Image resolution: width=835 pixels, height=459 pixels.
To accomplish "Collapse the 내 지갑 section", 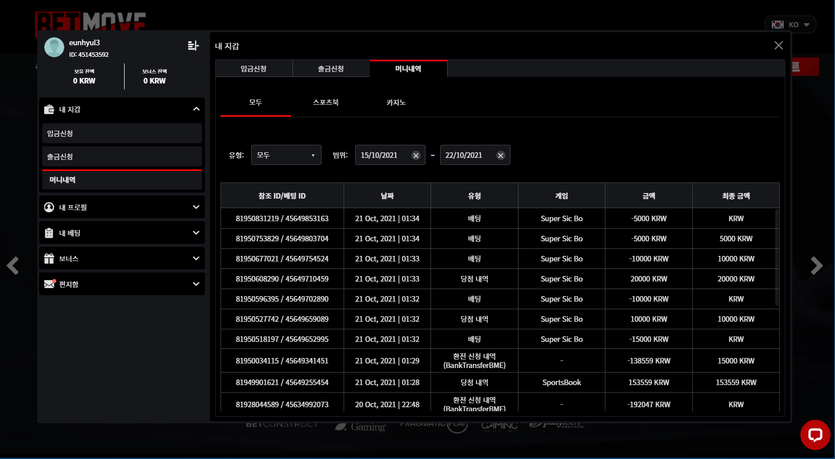I will pos(196,109).
